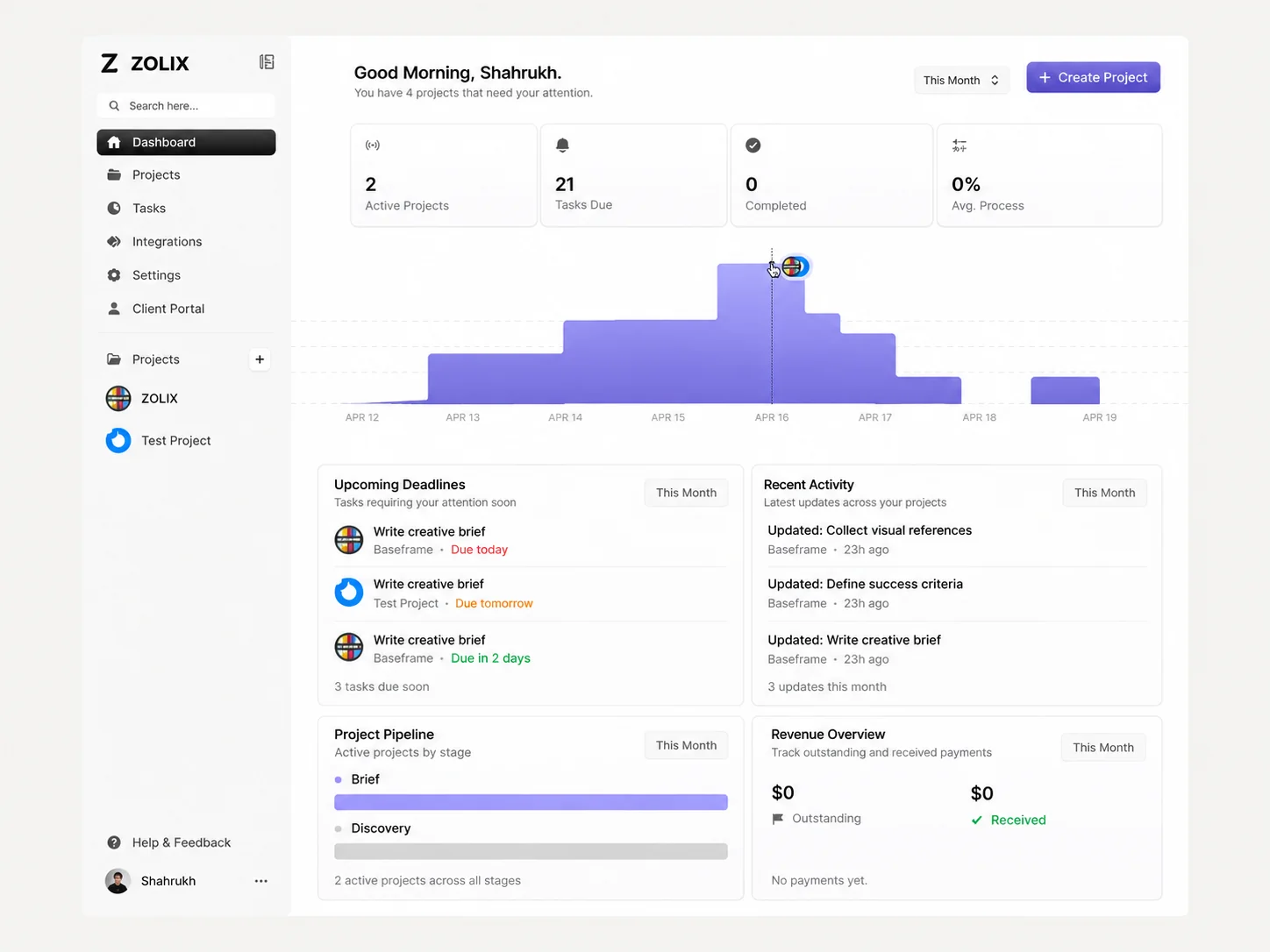The image size is (1270, 952).
Task: Click the ZOLIX project icon in sidebar
Action: 118,398
